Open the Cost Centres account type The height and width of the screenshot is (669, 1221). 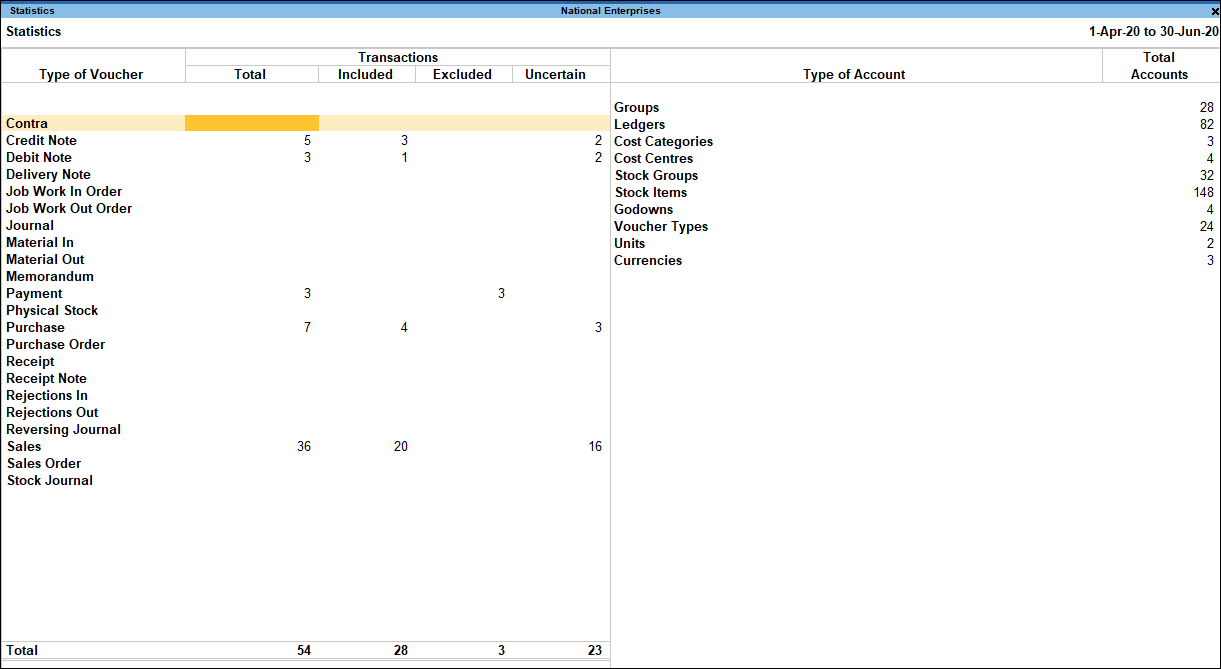(x=653, y=159)
